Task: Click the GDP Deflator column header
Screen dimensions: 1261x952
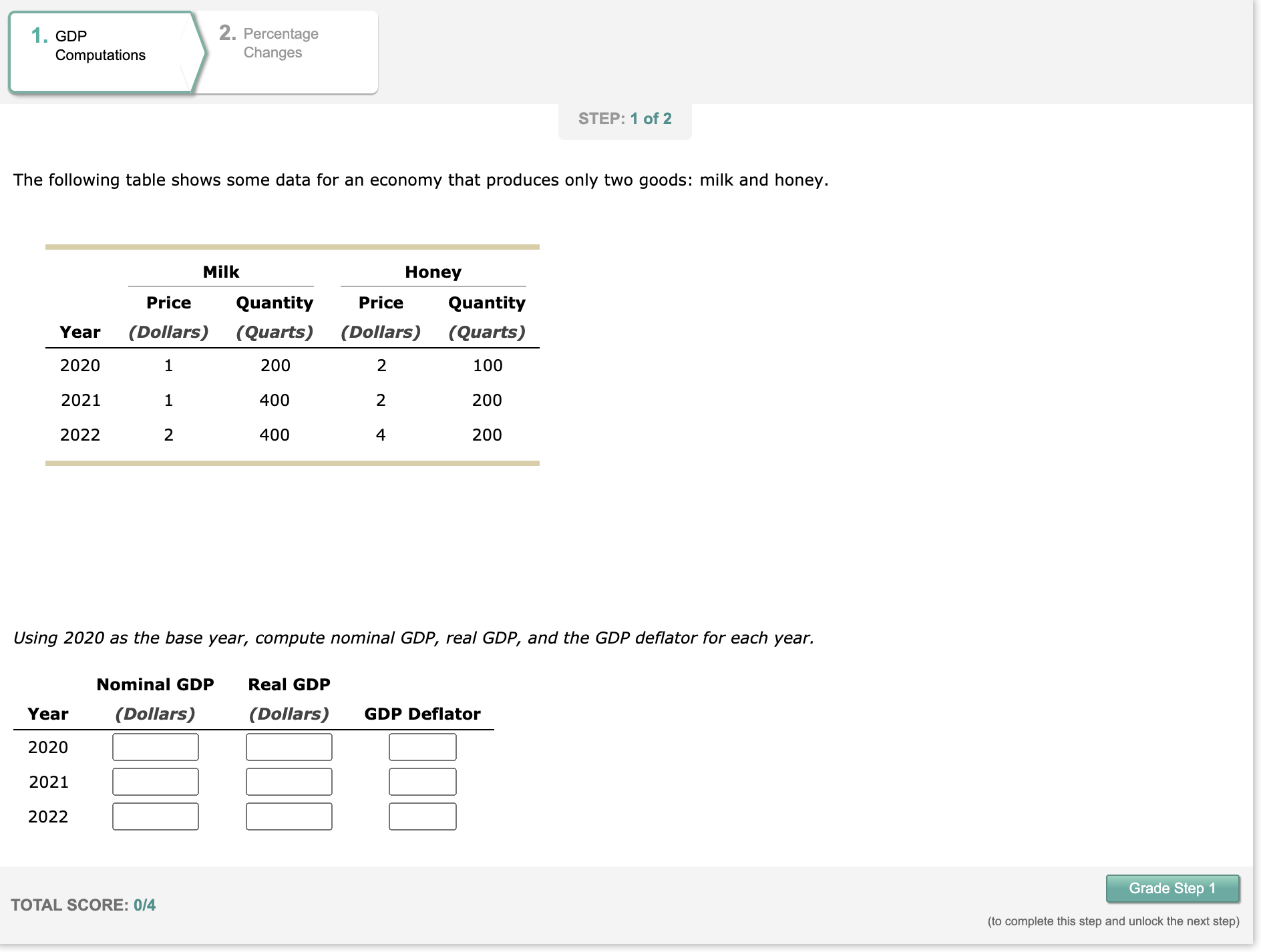Action: tap(421, 713)
